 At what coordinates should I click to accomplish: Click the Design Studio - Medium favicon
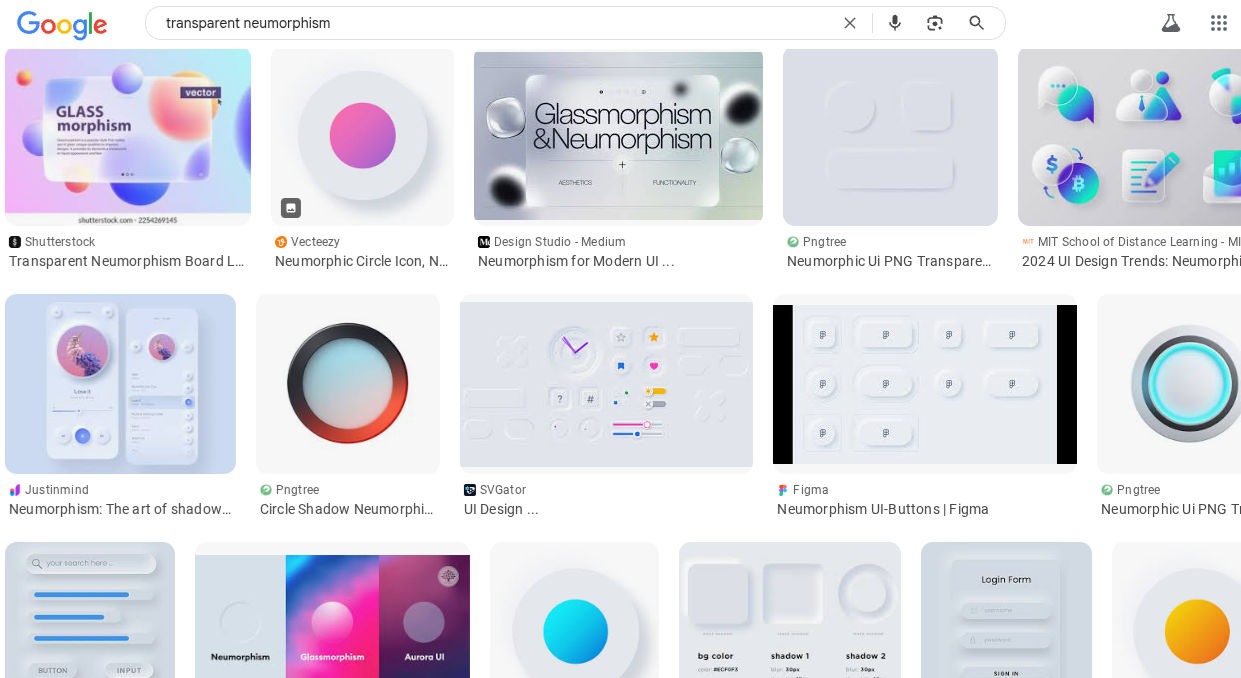[484, 242]
